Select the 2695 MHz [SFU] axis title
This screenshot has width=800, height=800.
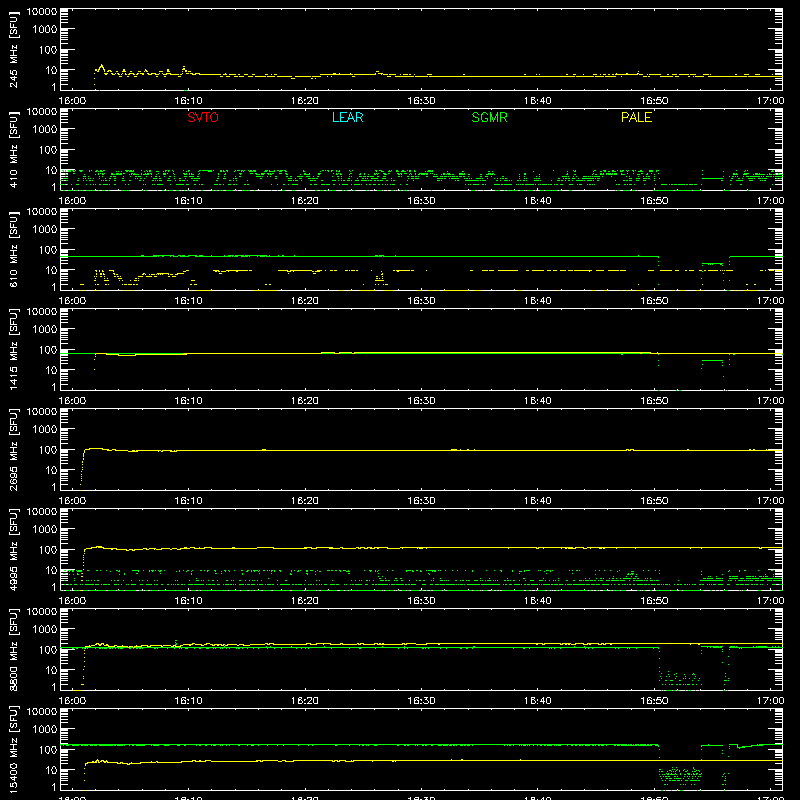coord(14,449)
